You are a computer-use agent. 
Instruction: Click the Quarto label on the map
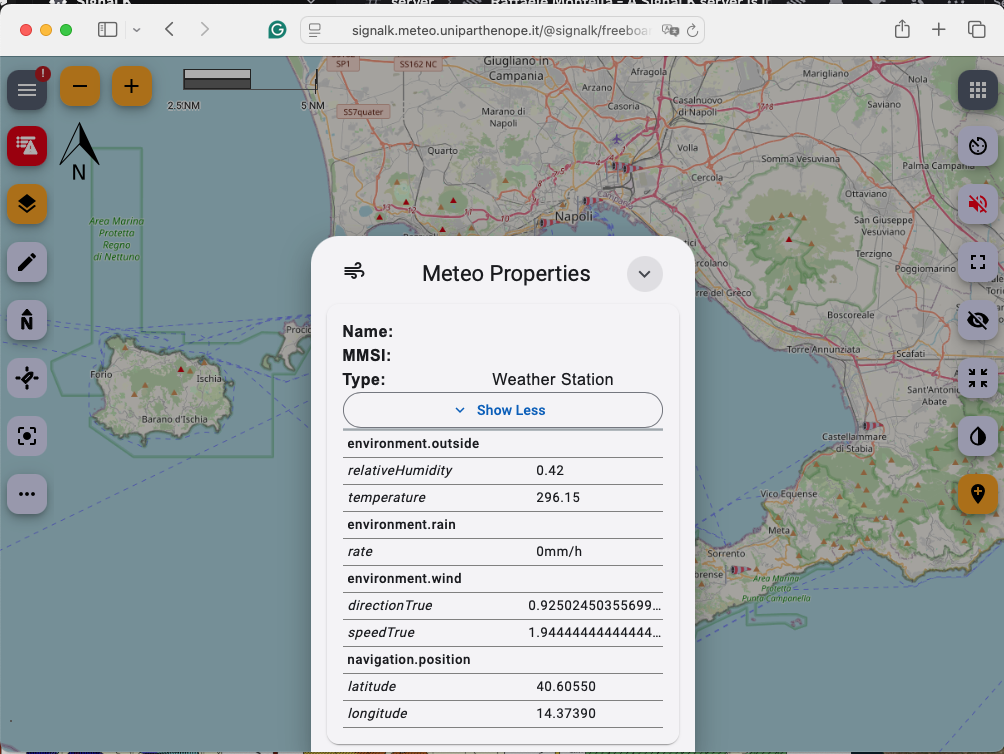pyautogui.click(x=442, y=150)
